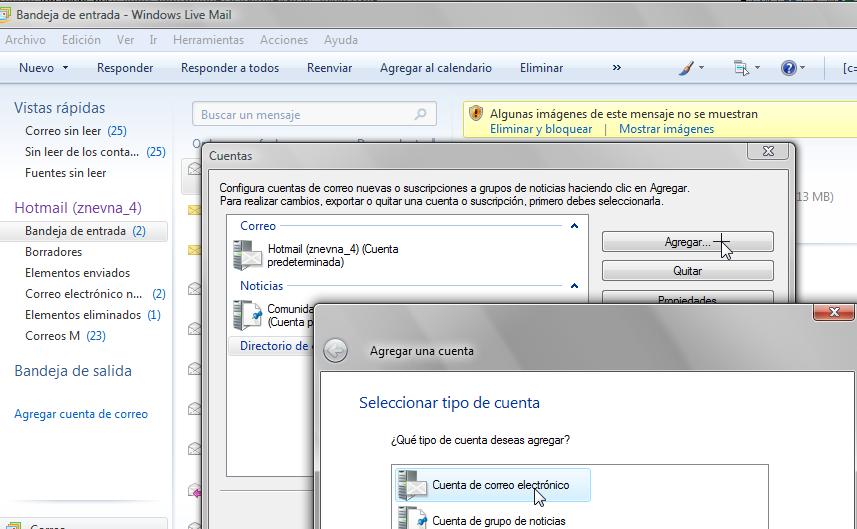The image size is (857, 529).
Task: Open the Archivo menu
Action: coord(25,40)
